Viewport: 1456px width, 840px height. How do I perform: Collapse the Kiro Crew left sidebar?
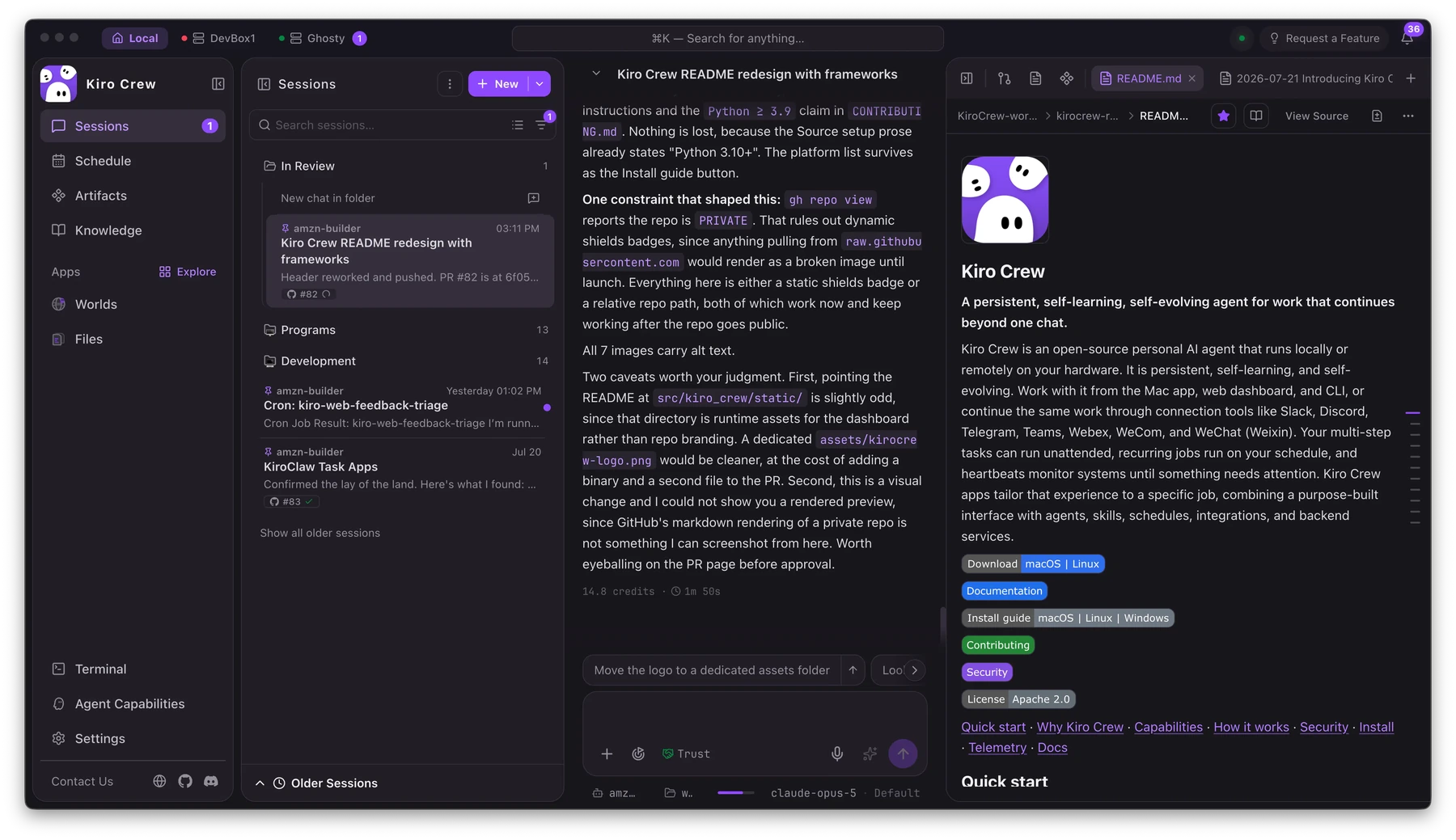coord(218,84)
